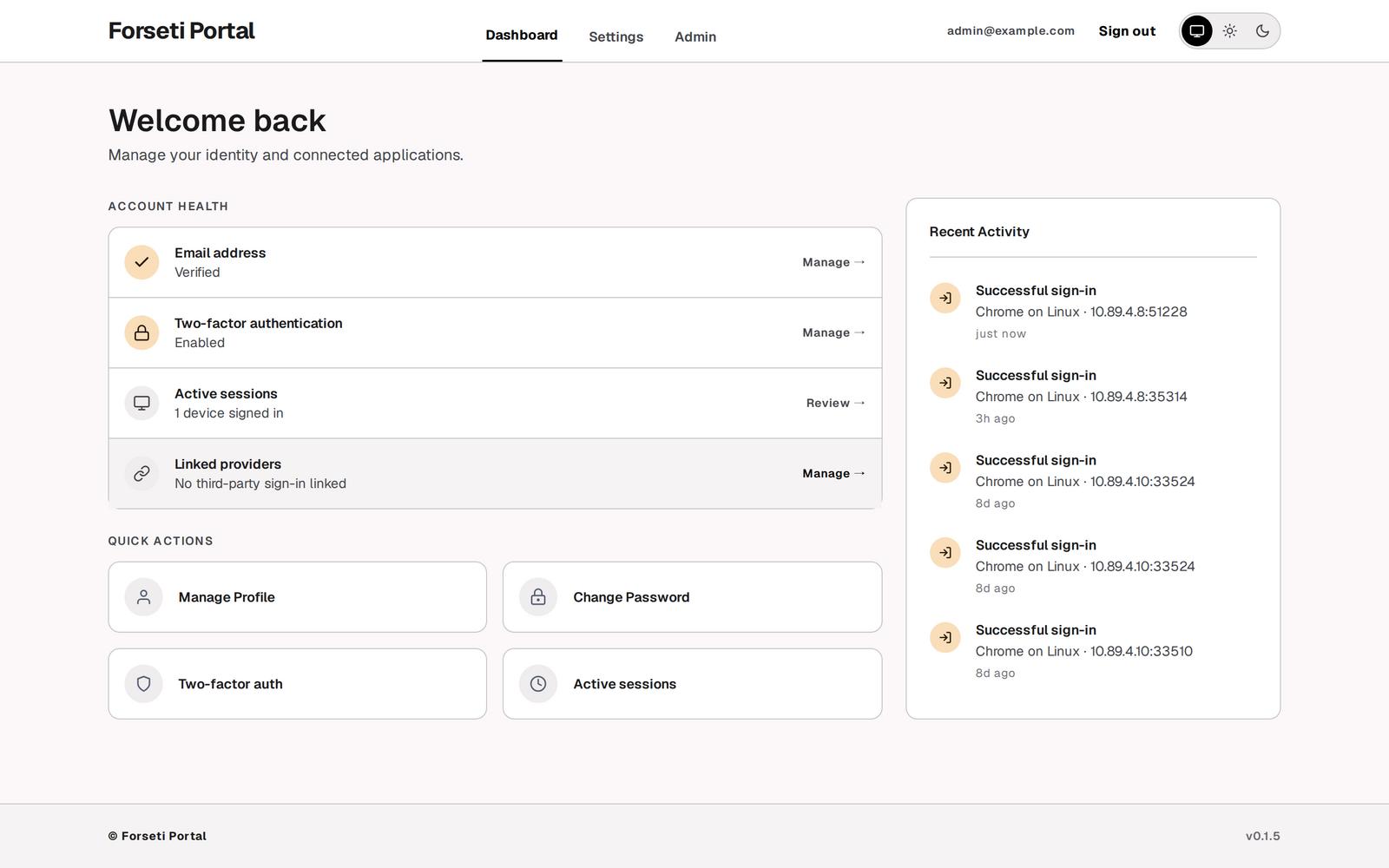Manage the Email address setting
The image size is (1389, 868).
point(833,262)
